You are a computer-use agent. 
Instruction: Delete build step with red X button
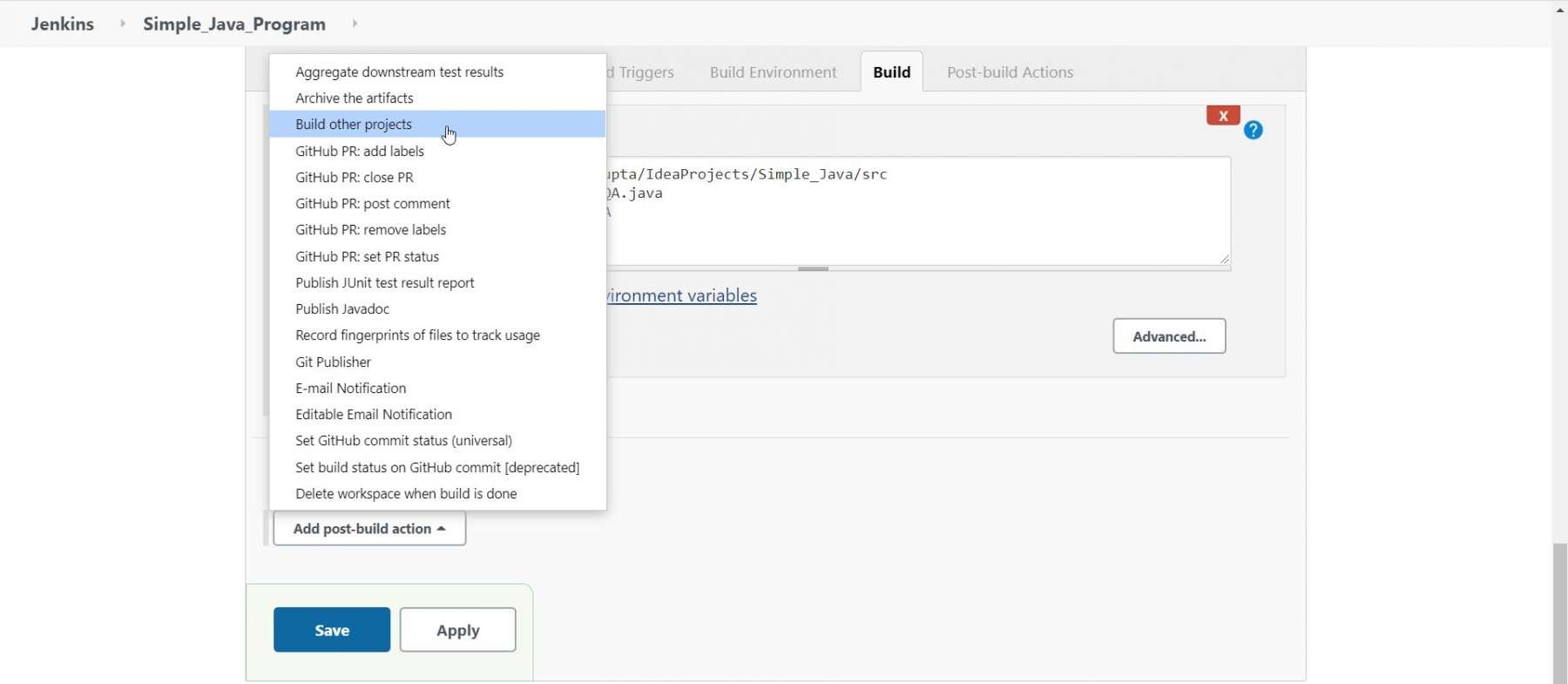[x=1223, y=115]
